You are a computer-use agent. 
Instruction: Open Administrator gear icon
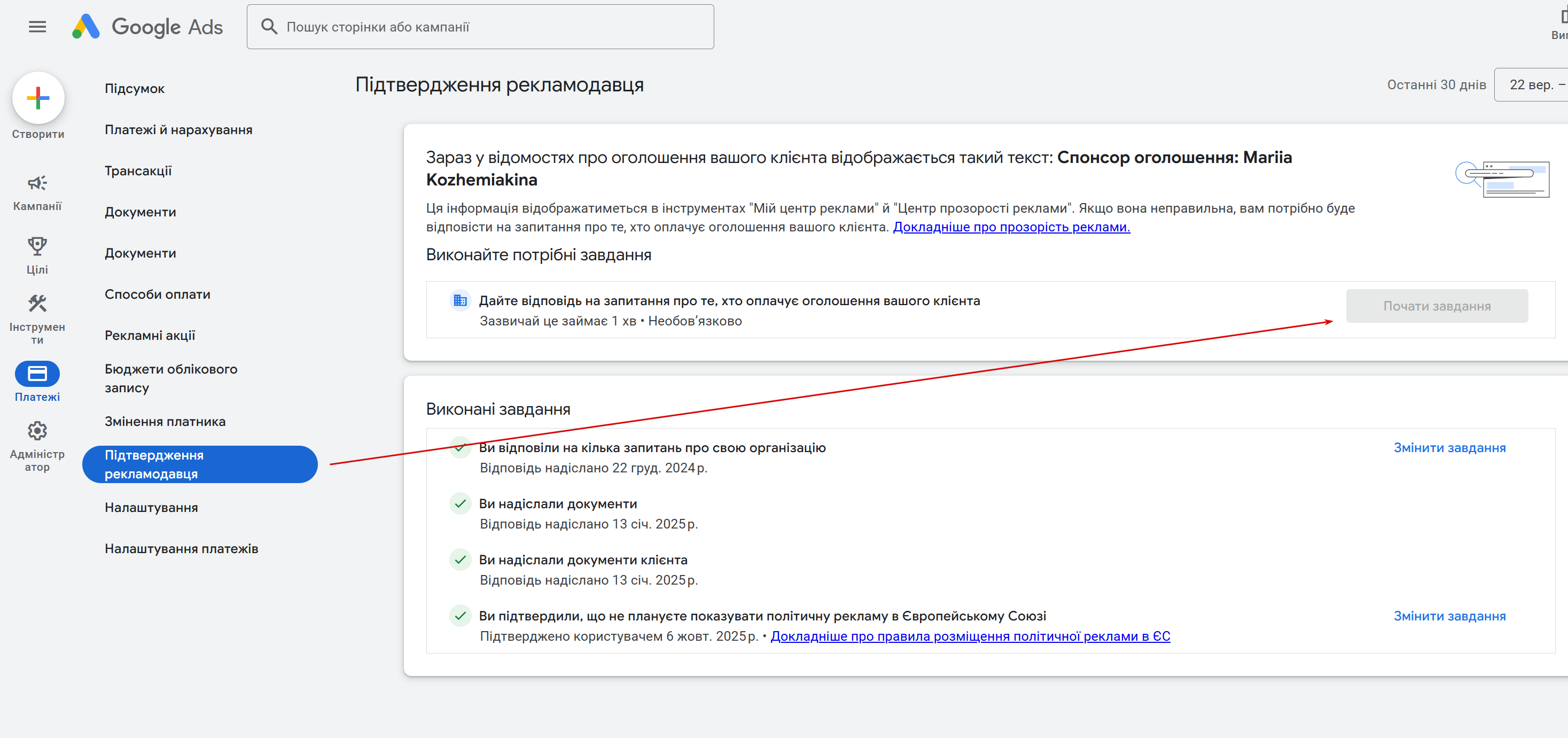[37, 431]
